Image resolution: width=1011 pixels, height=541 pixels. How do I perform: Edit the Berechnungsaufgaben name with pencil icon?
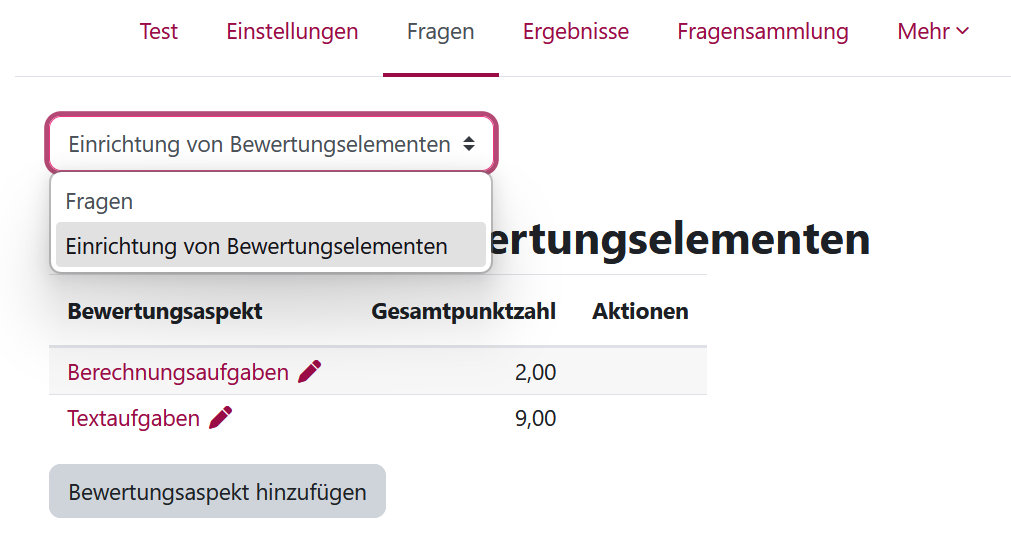pos(310,372)
